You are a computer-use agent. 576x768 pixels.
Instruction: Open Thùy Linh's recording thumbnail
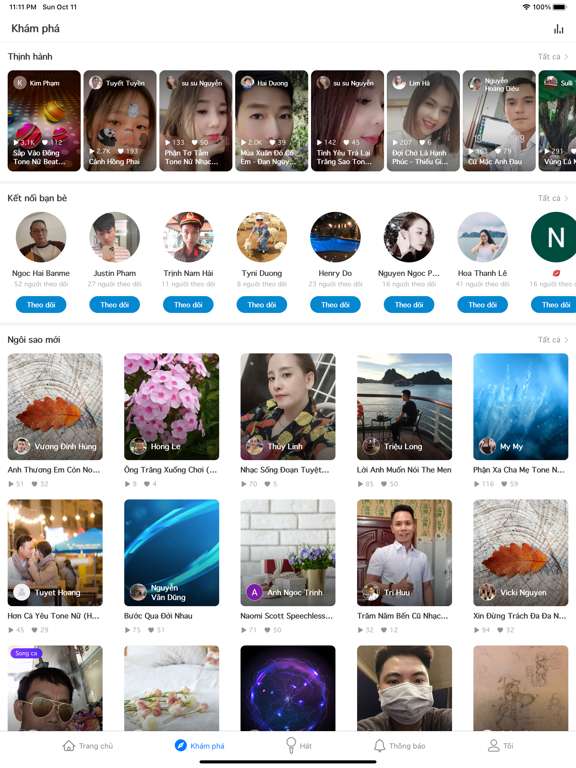coord(288,407)
